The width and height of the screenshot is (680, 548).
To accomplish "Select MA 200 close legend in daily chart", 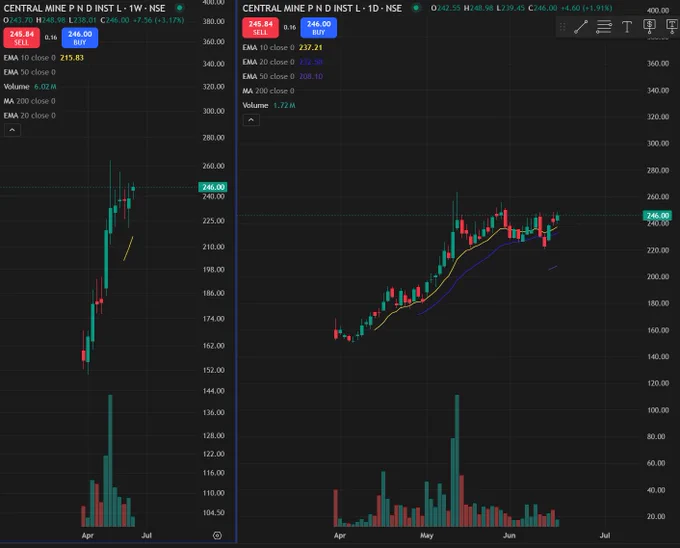I will tap(268, 91).
